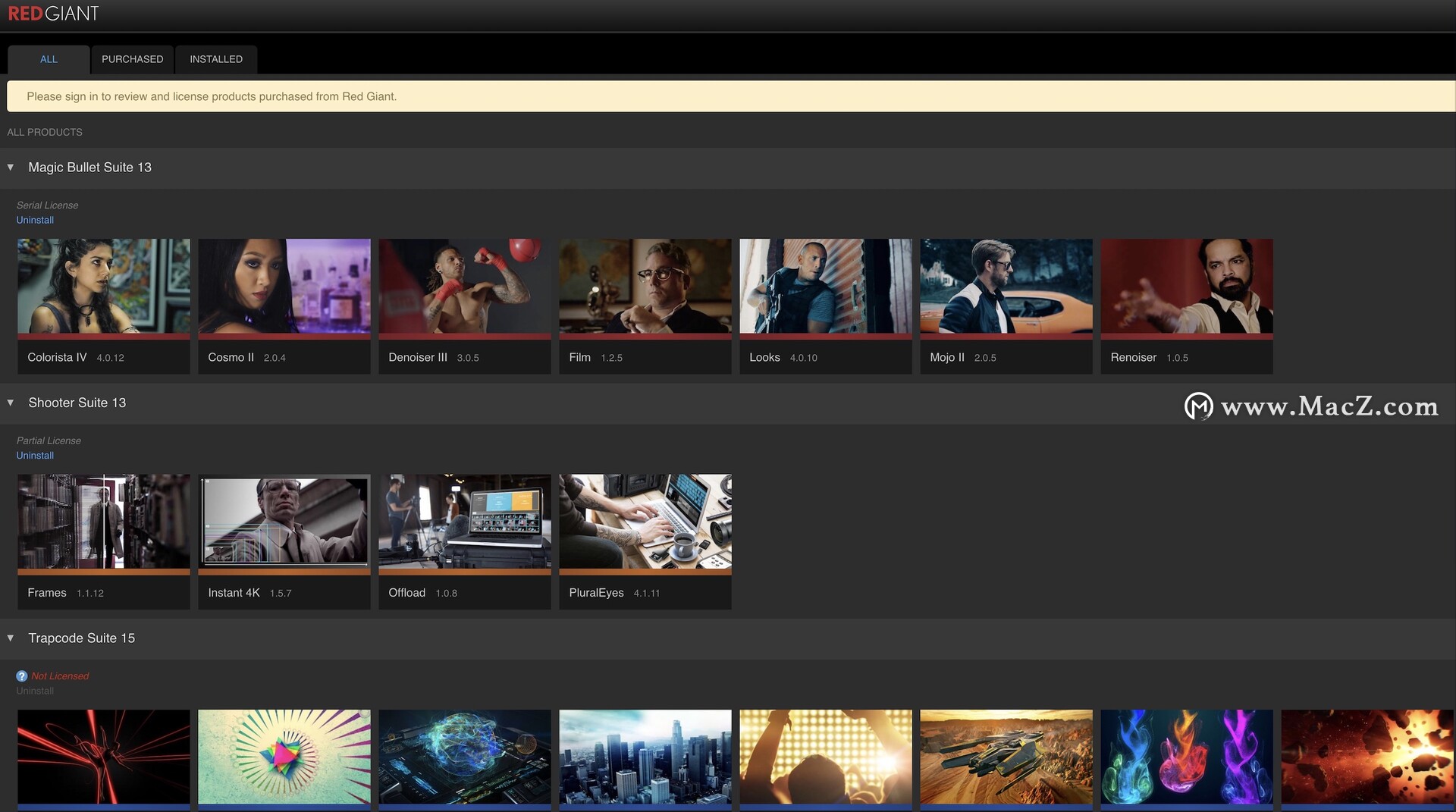Viewport: 1456px width, 812px height.
Task: Switch to the PURCHASED tab
Action: click(x=132, y=59)
